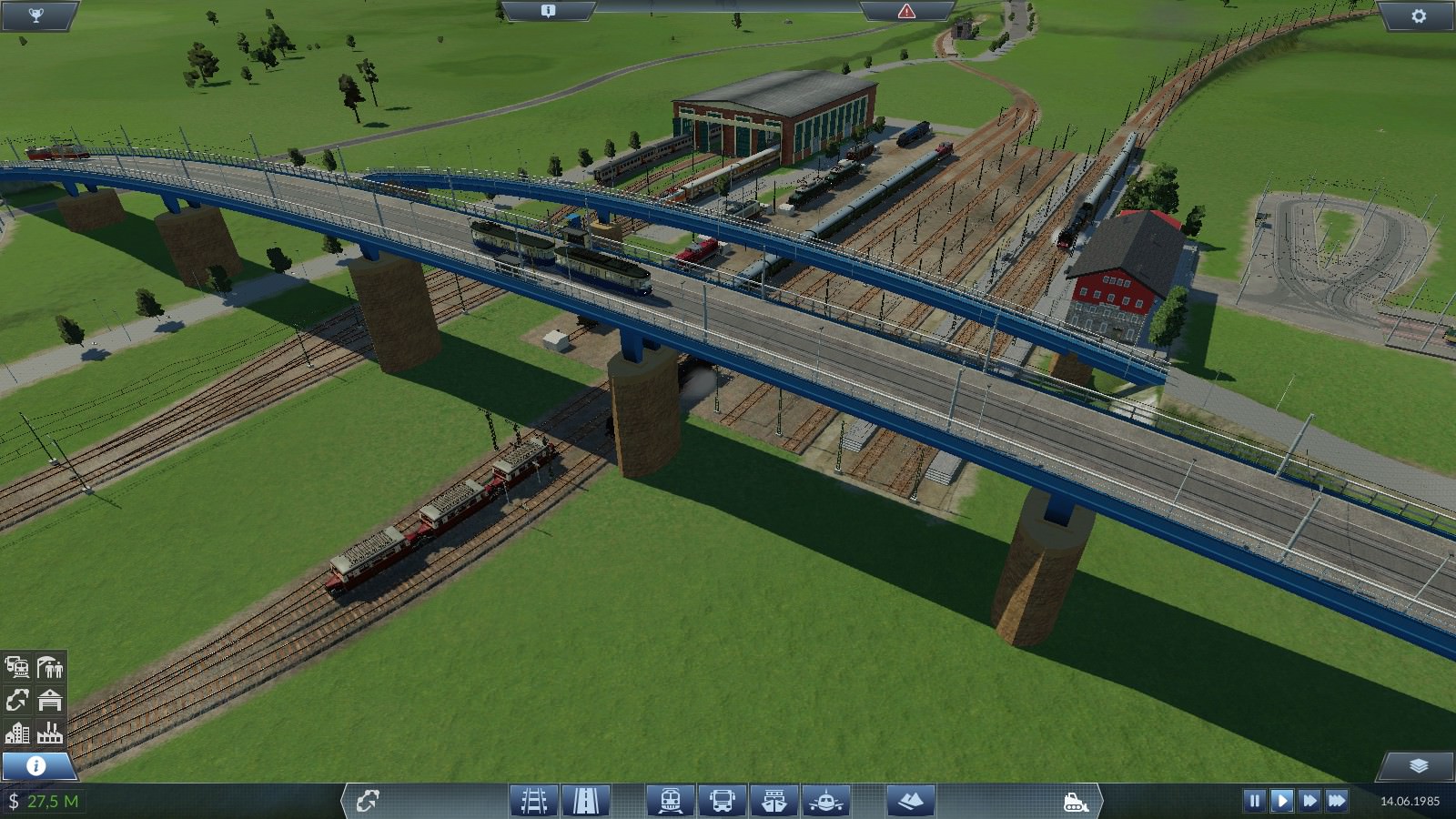
Task: Open the bus and truck stations menu
Action: coord(723,801)
